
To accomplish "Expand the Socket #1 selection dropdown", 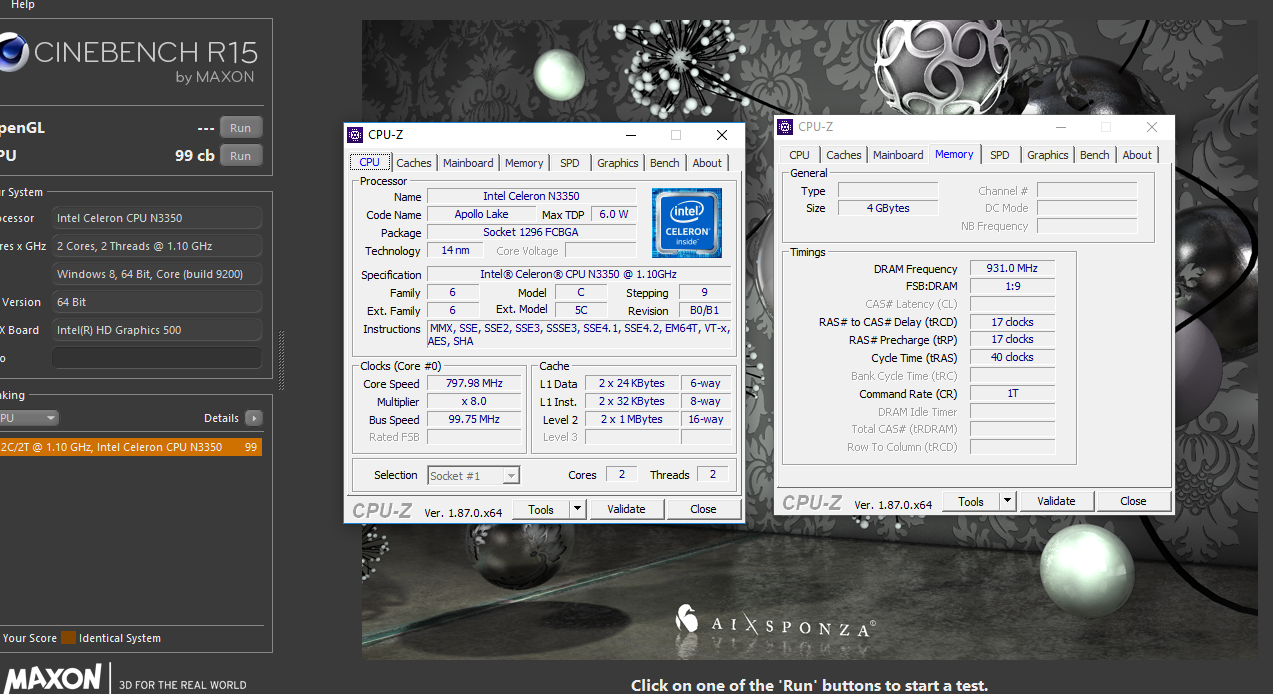I will point(511,476).
